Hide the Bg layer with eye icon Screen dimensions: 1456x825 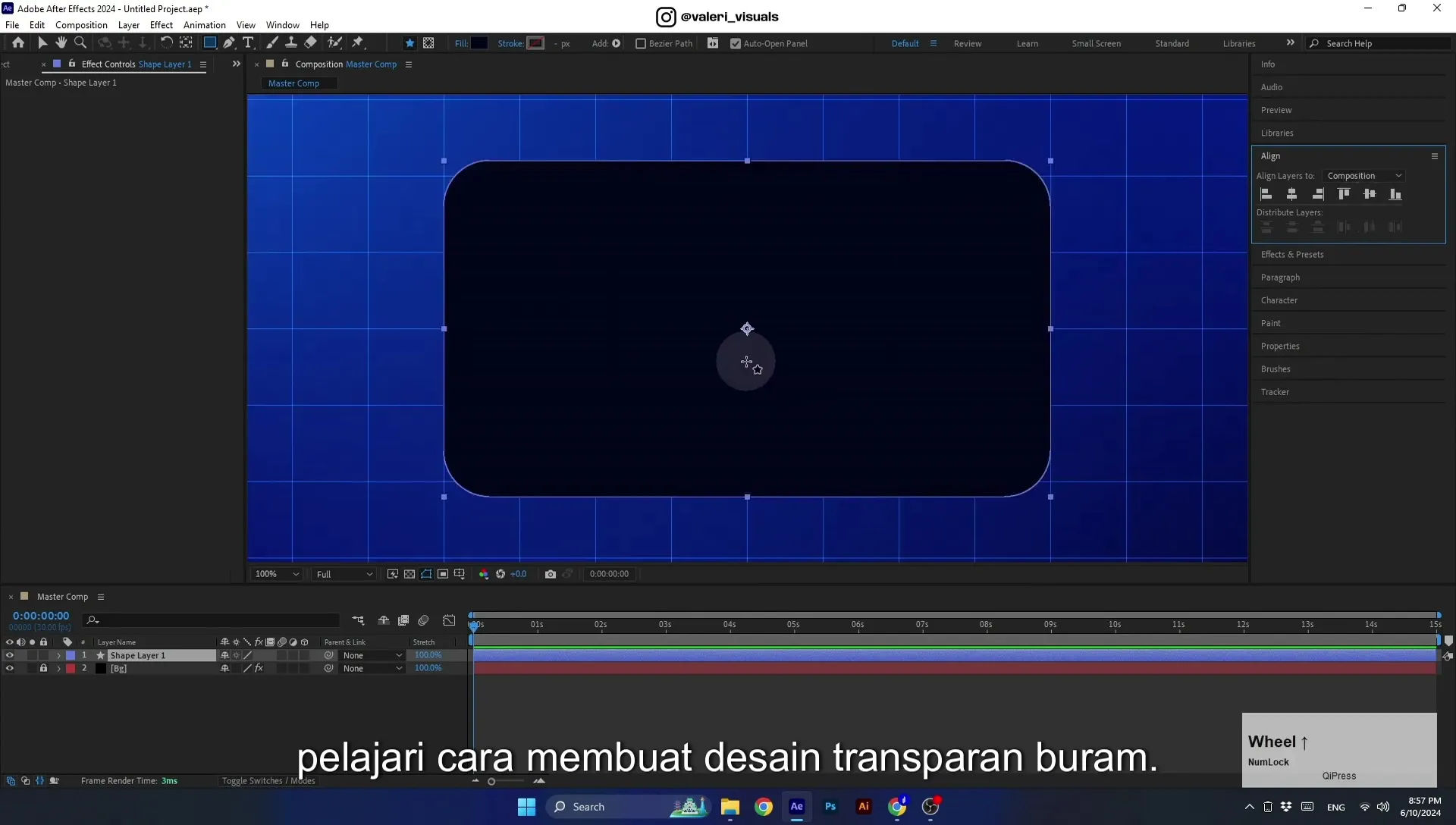click(x=10, y=669)
